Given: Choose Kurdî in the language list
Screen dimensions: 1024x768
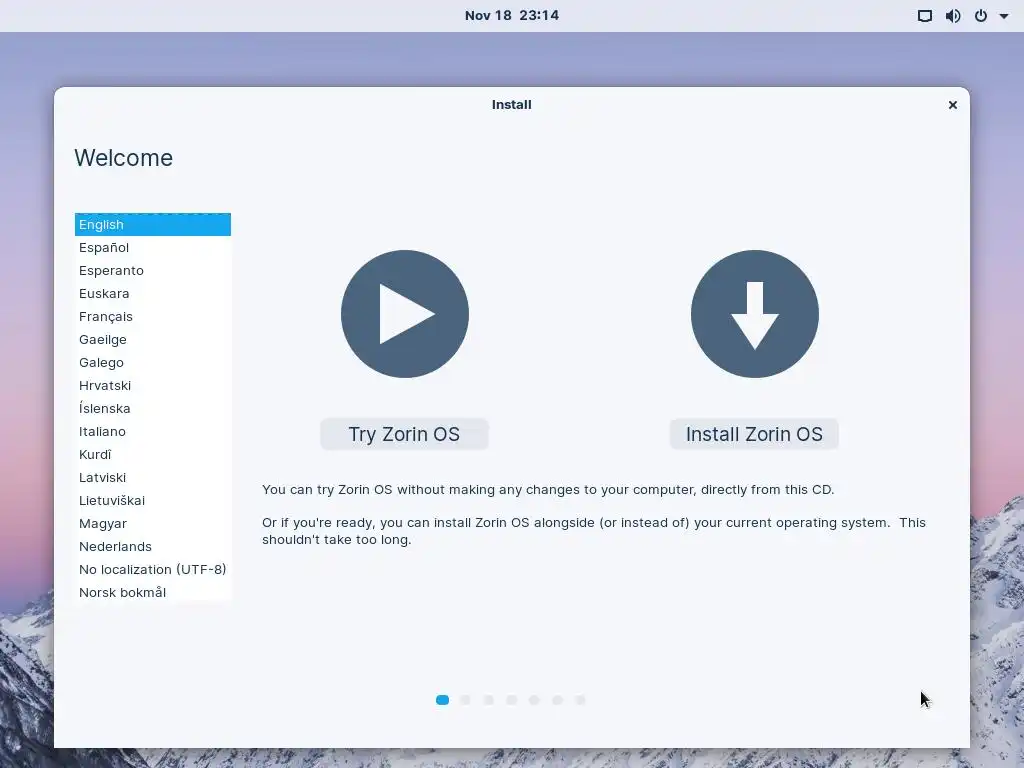Looking at the screenshot, I should coord(153,455).
